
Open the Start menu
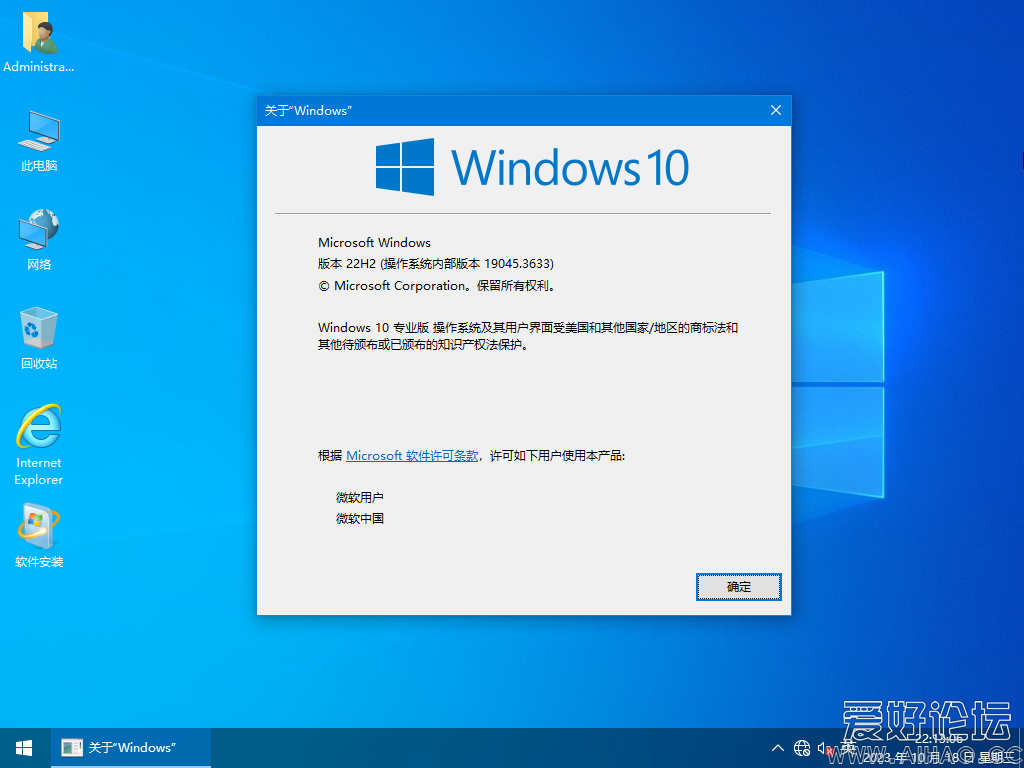[x=23, y=747]
